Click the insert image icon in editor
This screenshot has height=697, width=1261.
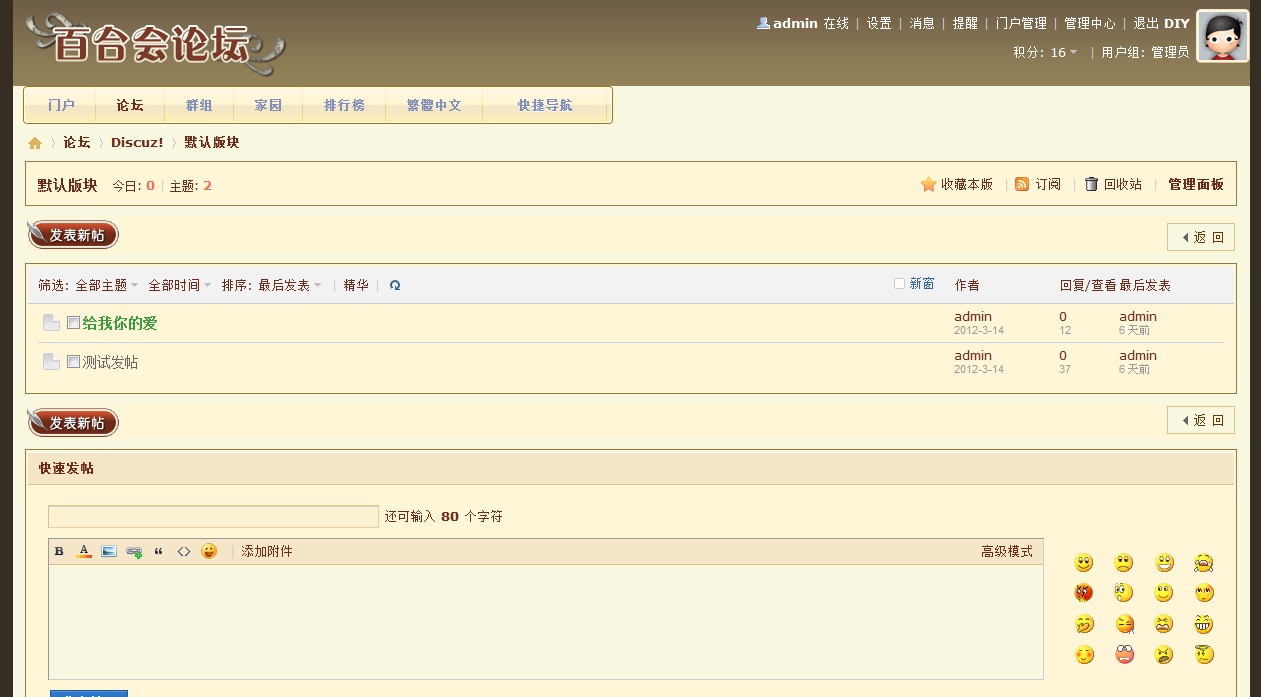pos(109,551)
